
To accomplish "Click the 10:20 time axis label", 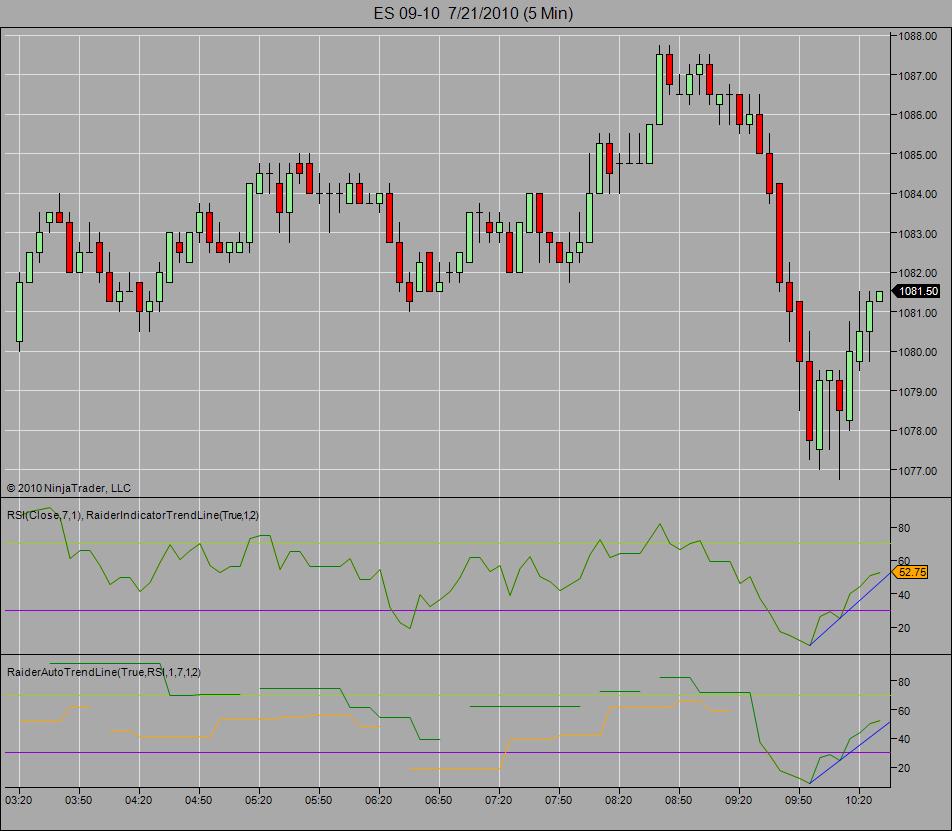I will (x=858, y=801).
